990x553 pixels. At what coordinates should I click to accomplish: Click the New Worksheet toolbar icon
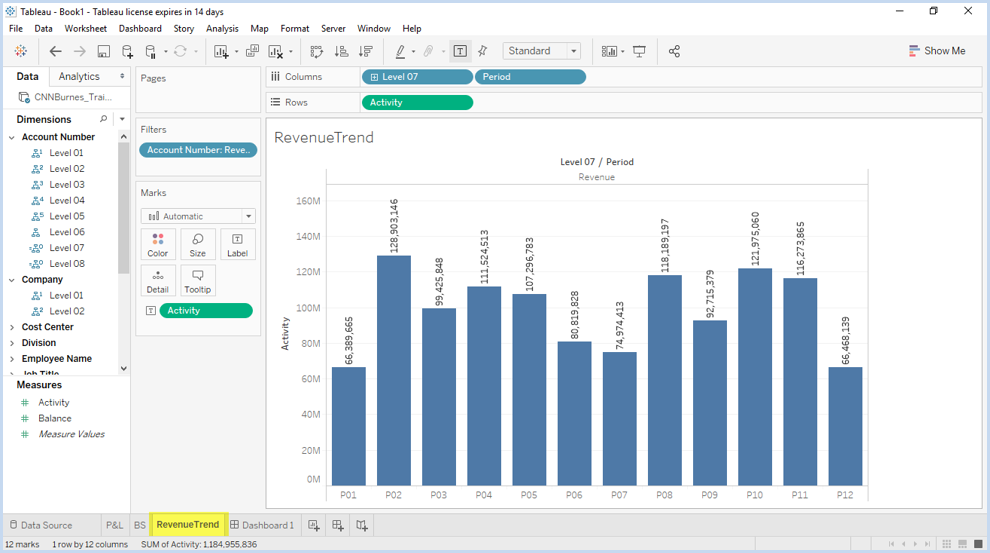[x=220, y=51]
